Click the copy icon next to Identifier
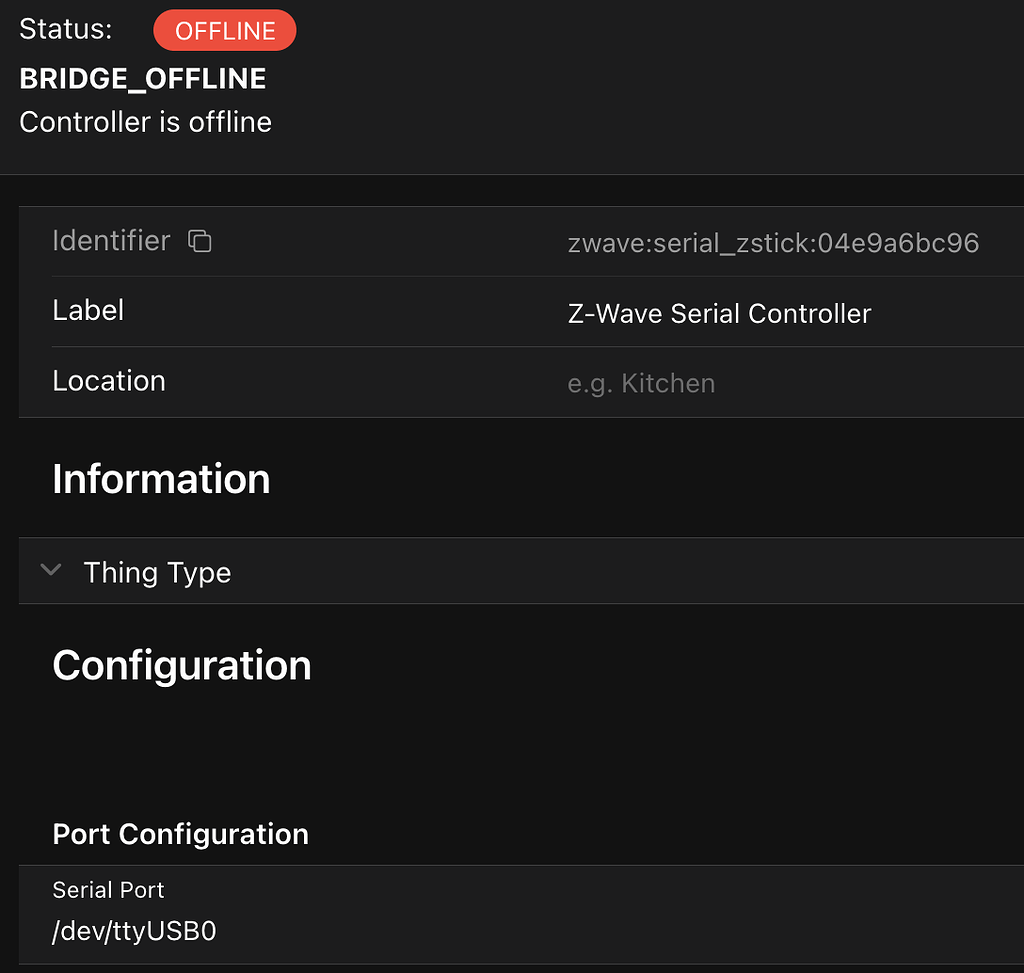Viewport: 1024px width, 973px height. [x=199, y=241]
